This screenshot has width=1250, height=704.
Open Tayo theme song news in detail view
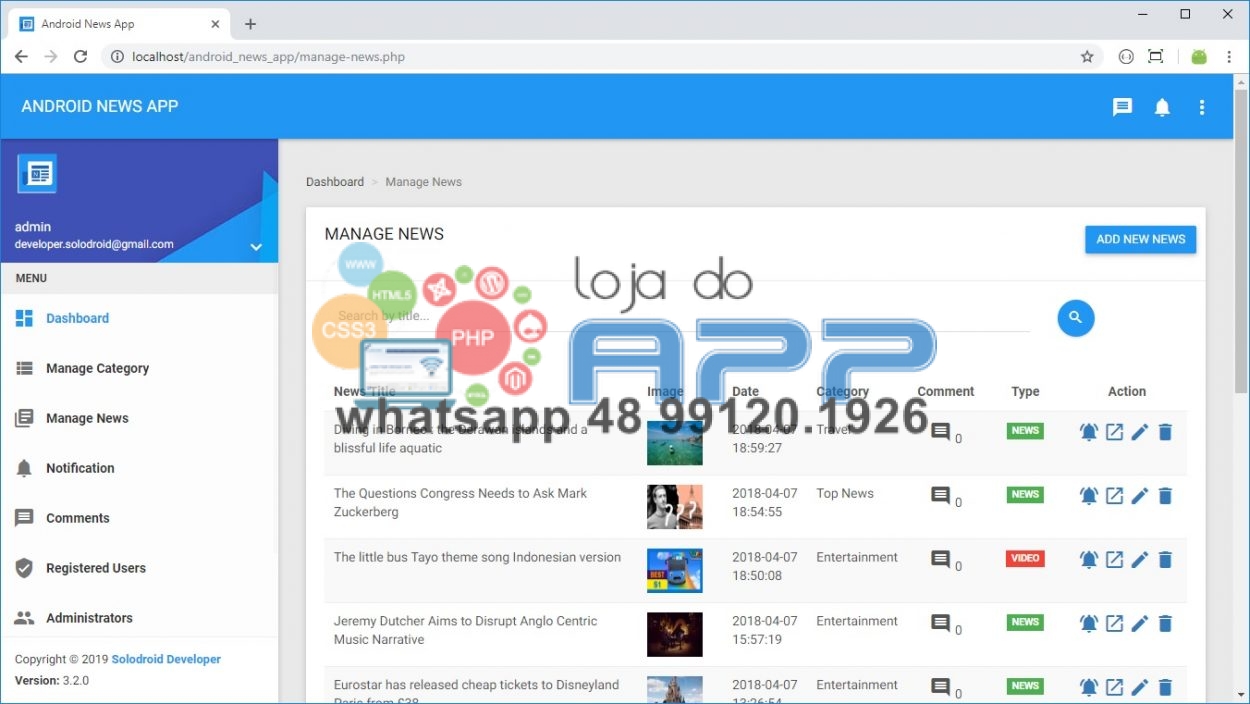[1114, 560]
